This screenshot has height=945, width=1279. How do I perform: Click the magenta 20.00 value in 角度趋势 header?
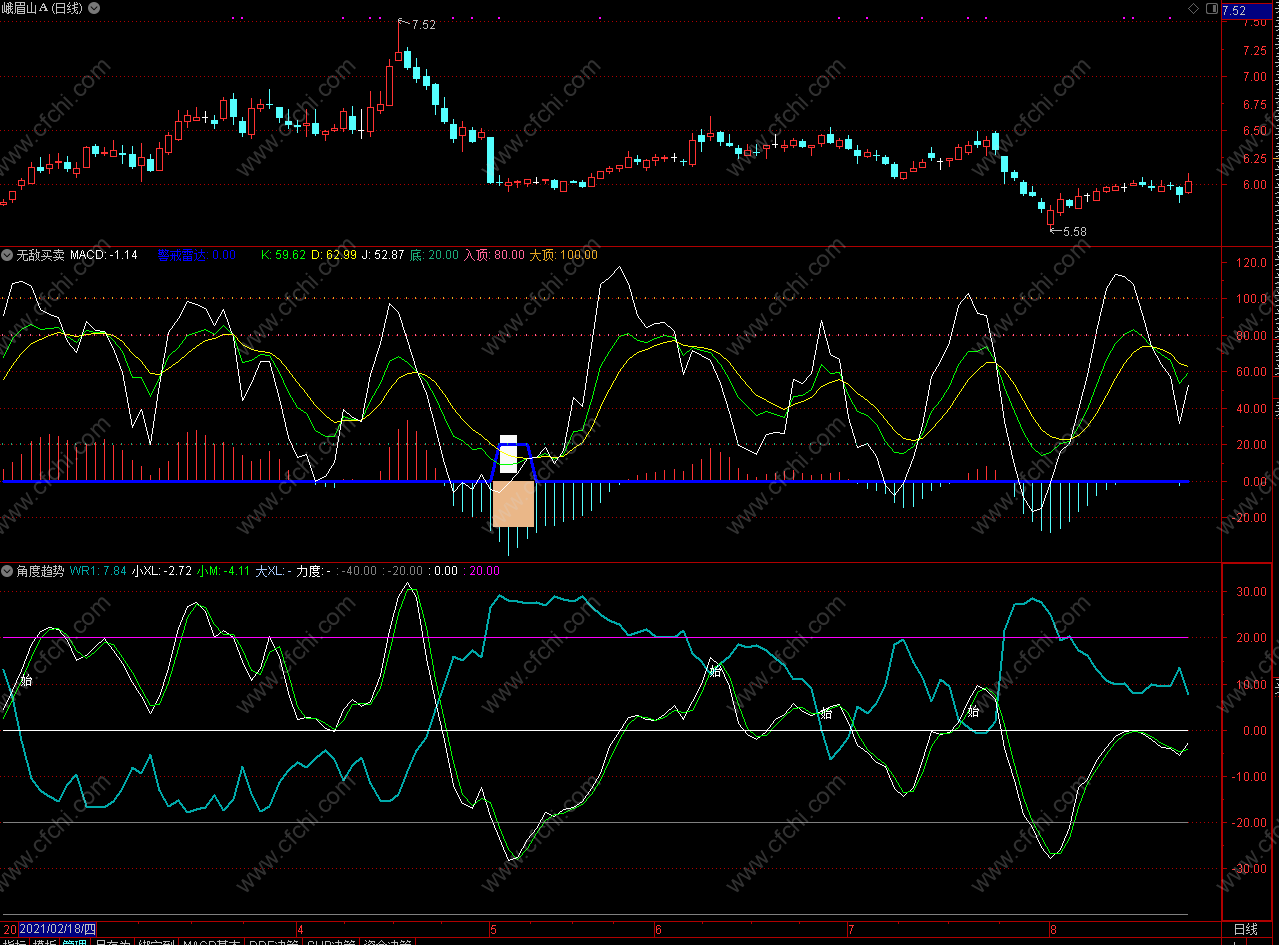(x=483, y=571)
